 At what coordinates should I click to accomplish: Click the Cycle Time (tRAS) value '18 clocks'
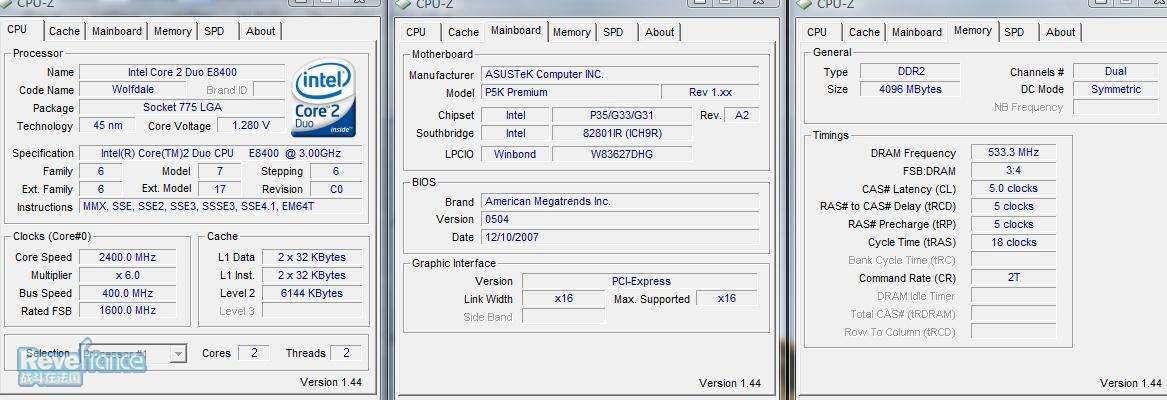tap(1013, 242)
